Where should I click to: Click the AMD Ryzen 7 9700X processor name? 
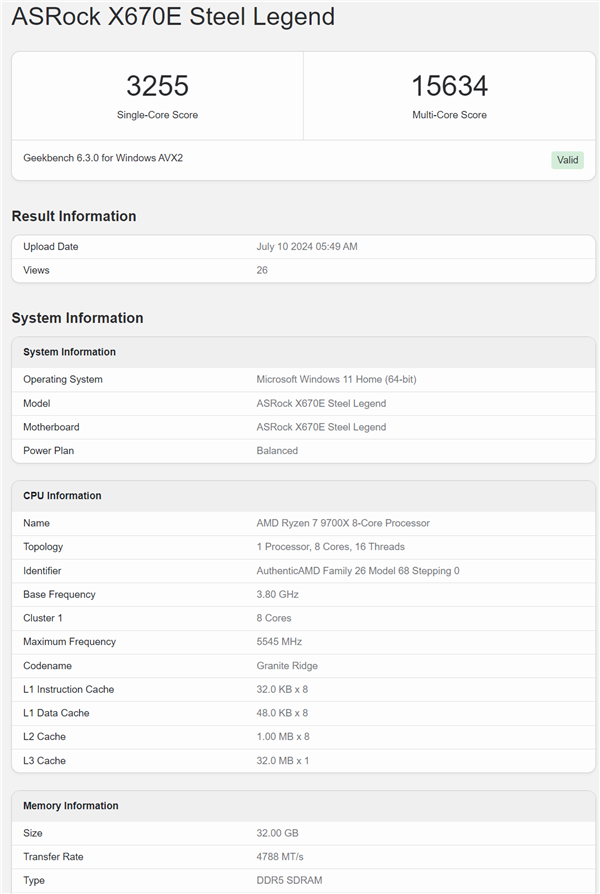[x=343, y=523]
